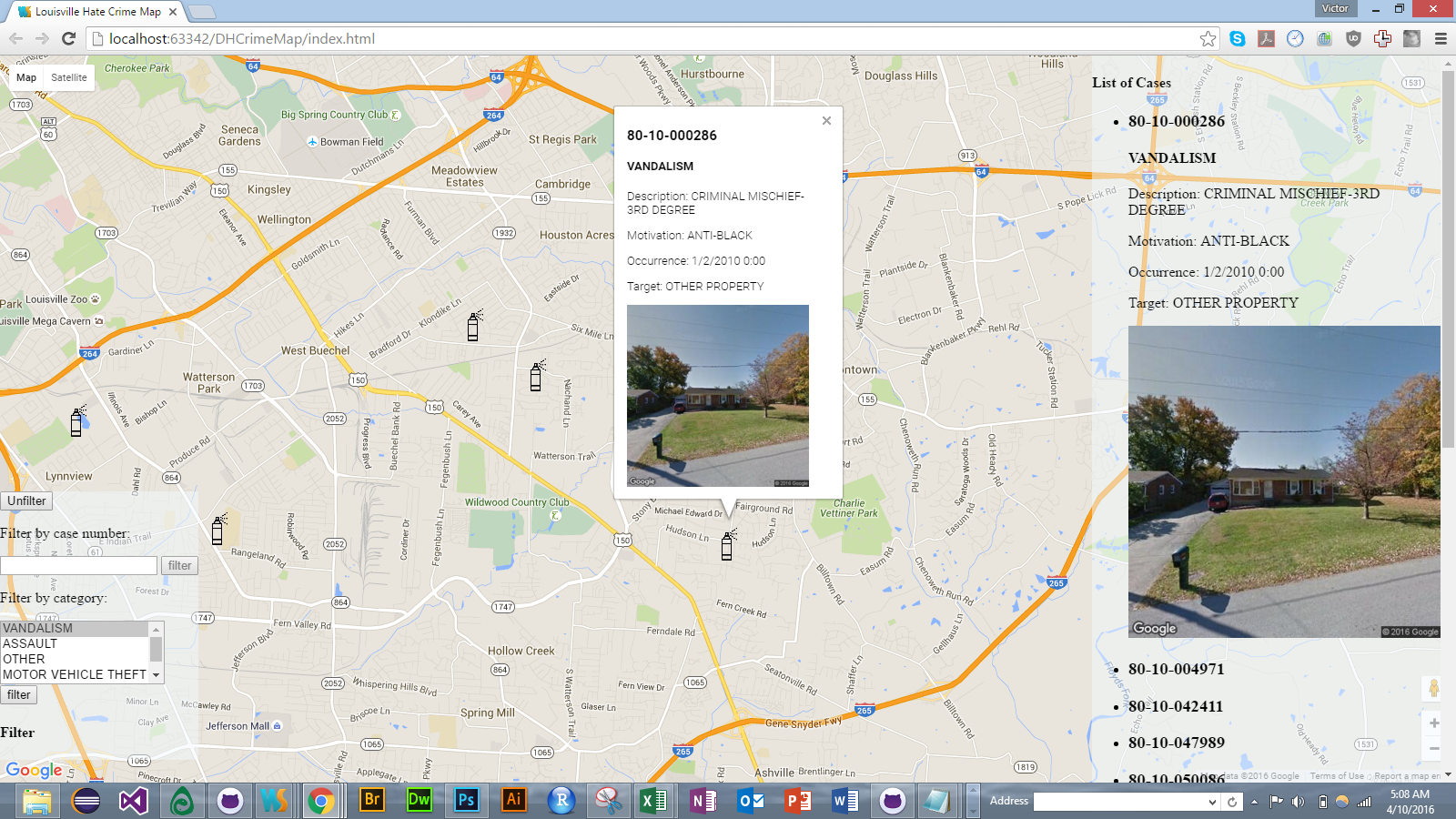
Task: Click Street View photo in info window
Action: click(718, 396)
